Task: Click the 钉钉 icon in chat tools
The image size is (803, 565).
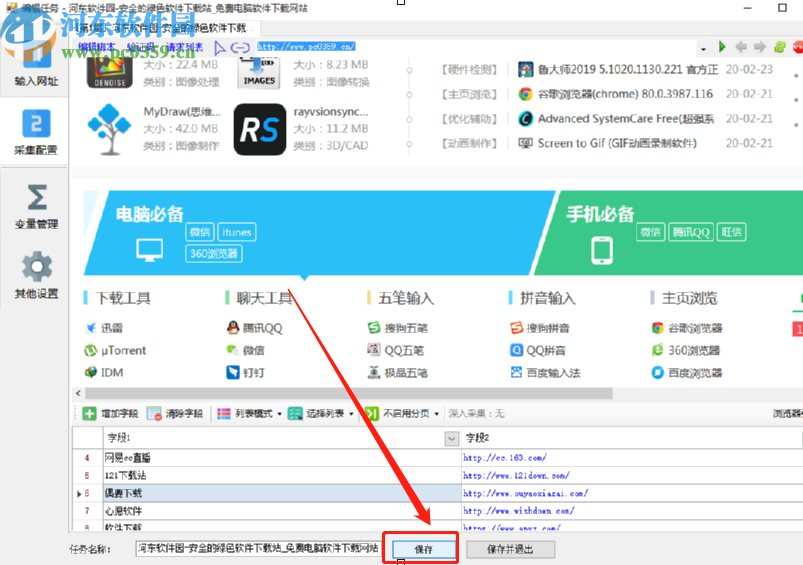Action: point(233,372)
